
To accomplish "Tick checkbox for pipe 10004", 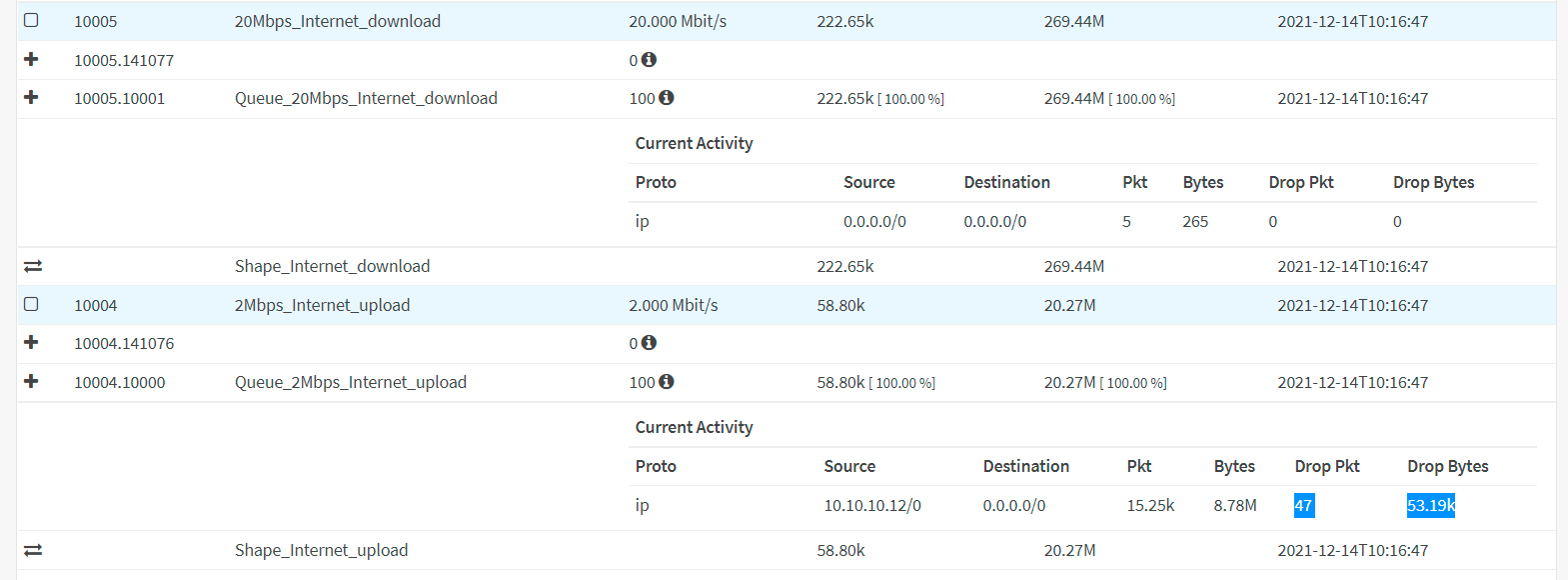I will coord(31,304).
